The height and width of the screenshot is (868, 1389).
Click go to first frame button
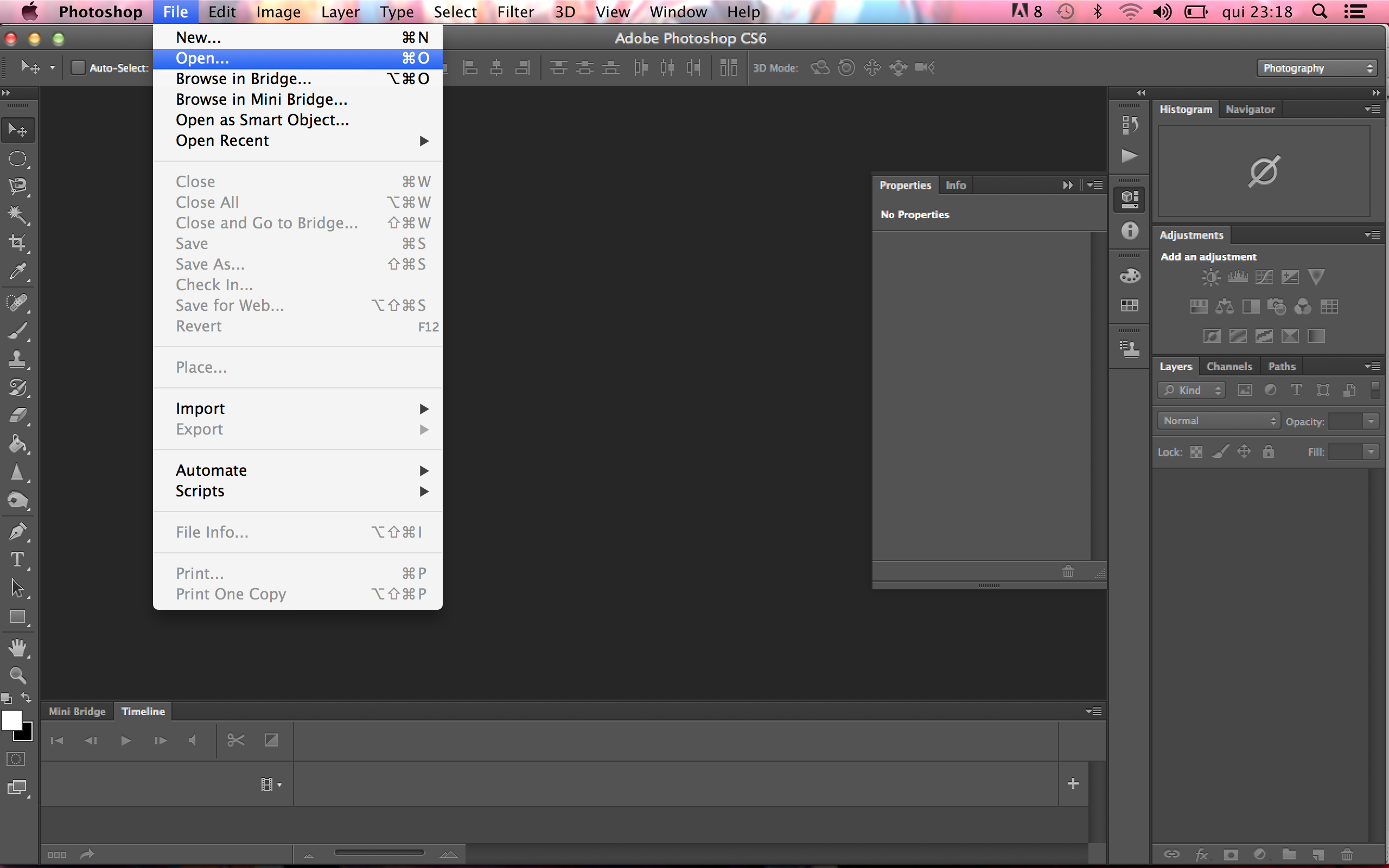tap(57, 741)
